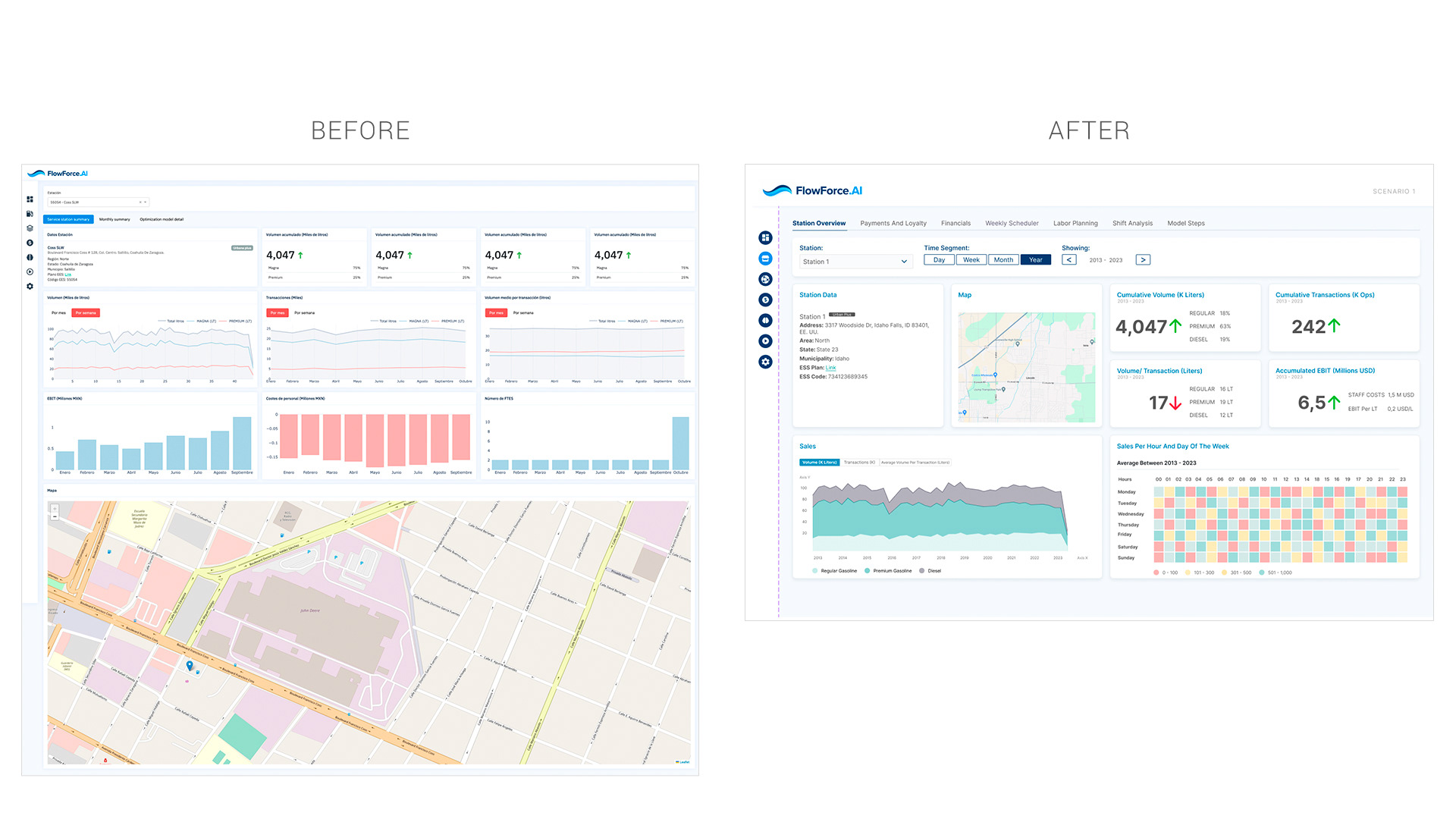
Task: Click fuel pump icon in BEFORE sidebar
Action: coord(30,214)
